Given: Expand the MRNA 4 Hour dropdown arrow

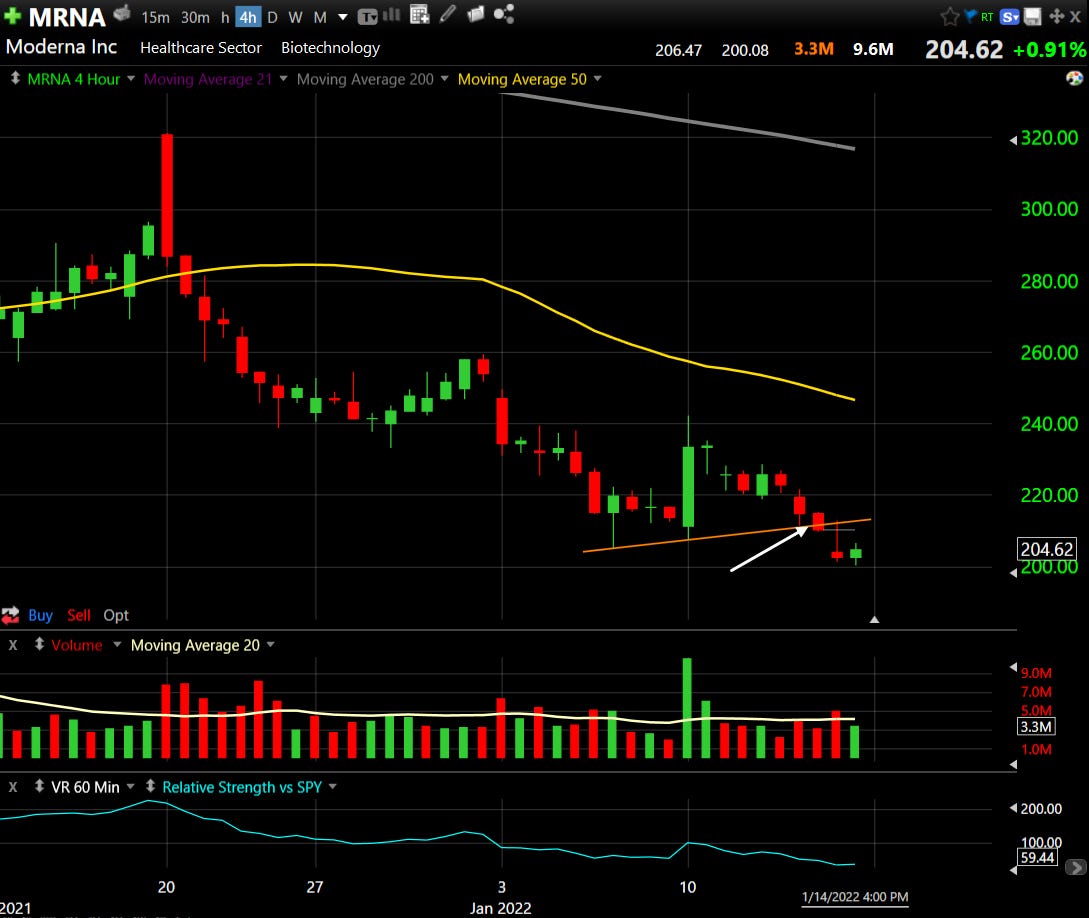Looking at the screenshot, I should click(131, 78).
